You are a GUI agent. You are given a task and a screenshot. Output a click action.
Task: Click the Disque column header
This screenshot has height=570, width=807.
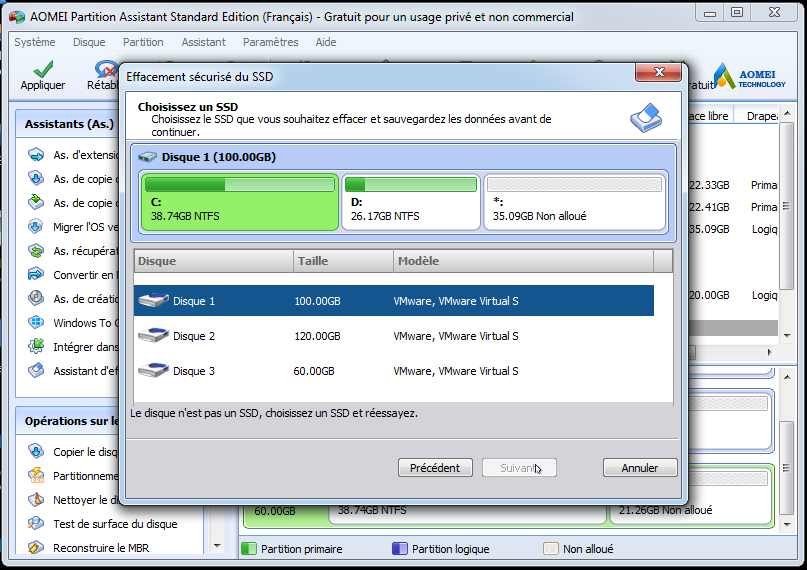pyautogui.click(x=214, y=261)
